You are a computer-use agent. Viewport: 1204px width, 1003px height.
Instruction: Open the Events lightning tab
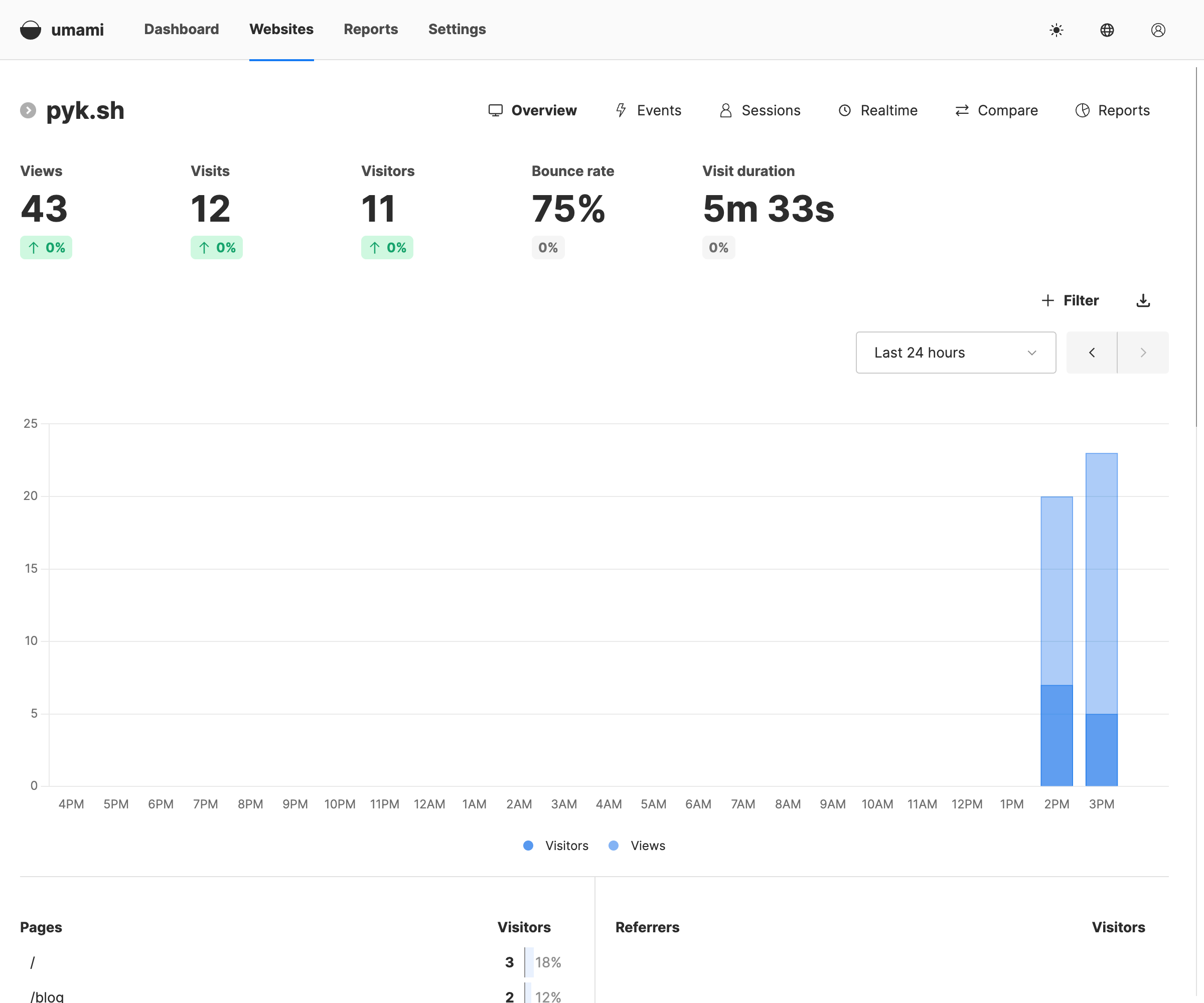[648, 110]
